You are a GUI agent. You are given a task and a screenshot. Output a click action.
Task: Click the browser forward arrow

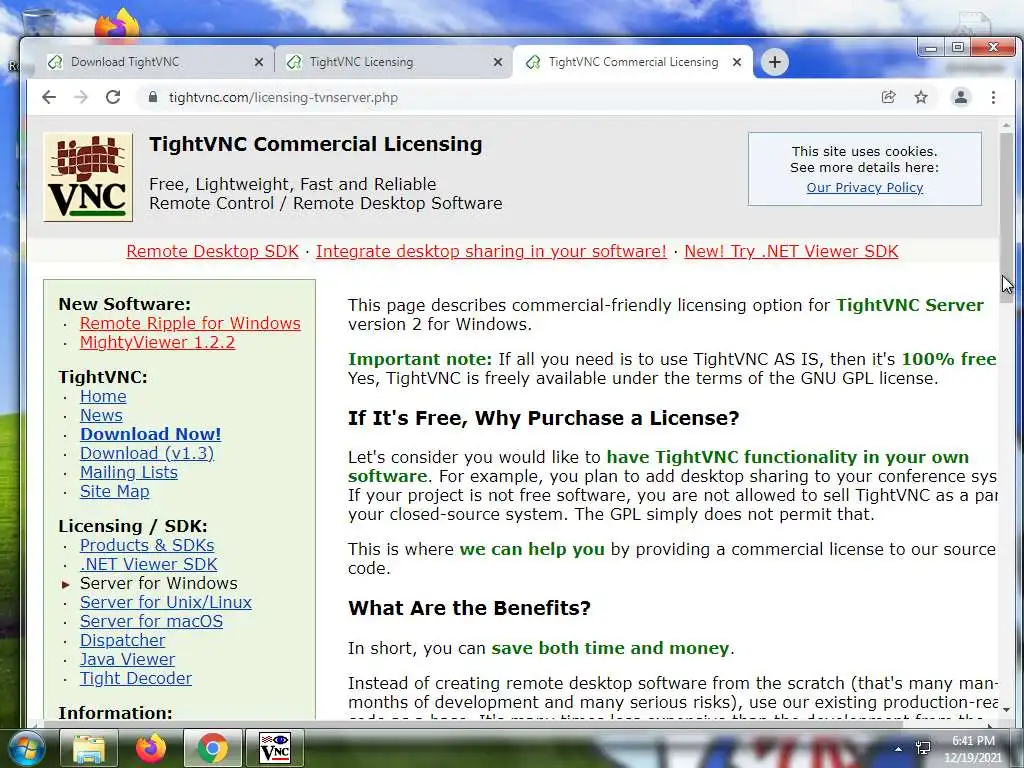80,97
